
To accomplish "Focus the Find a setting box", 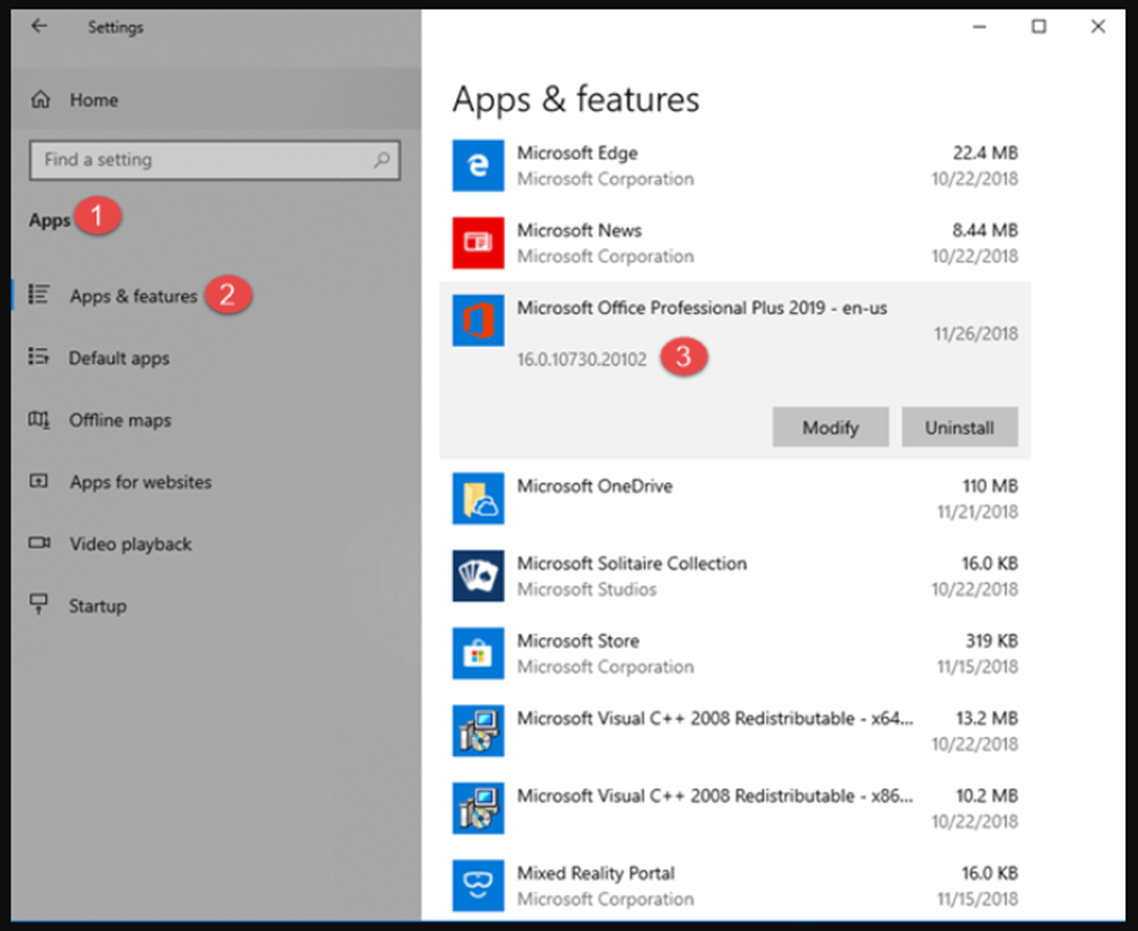I will tap(215, 160).
